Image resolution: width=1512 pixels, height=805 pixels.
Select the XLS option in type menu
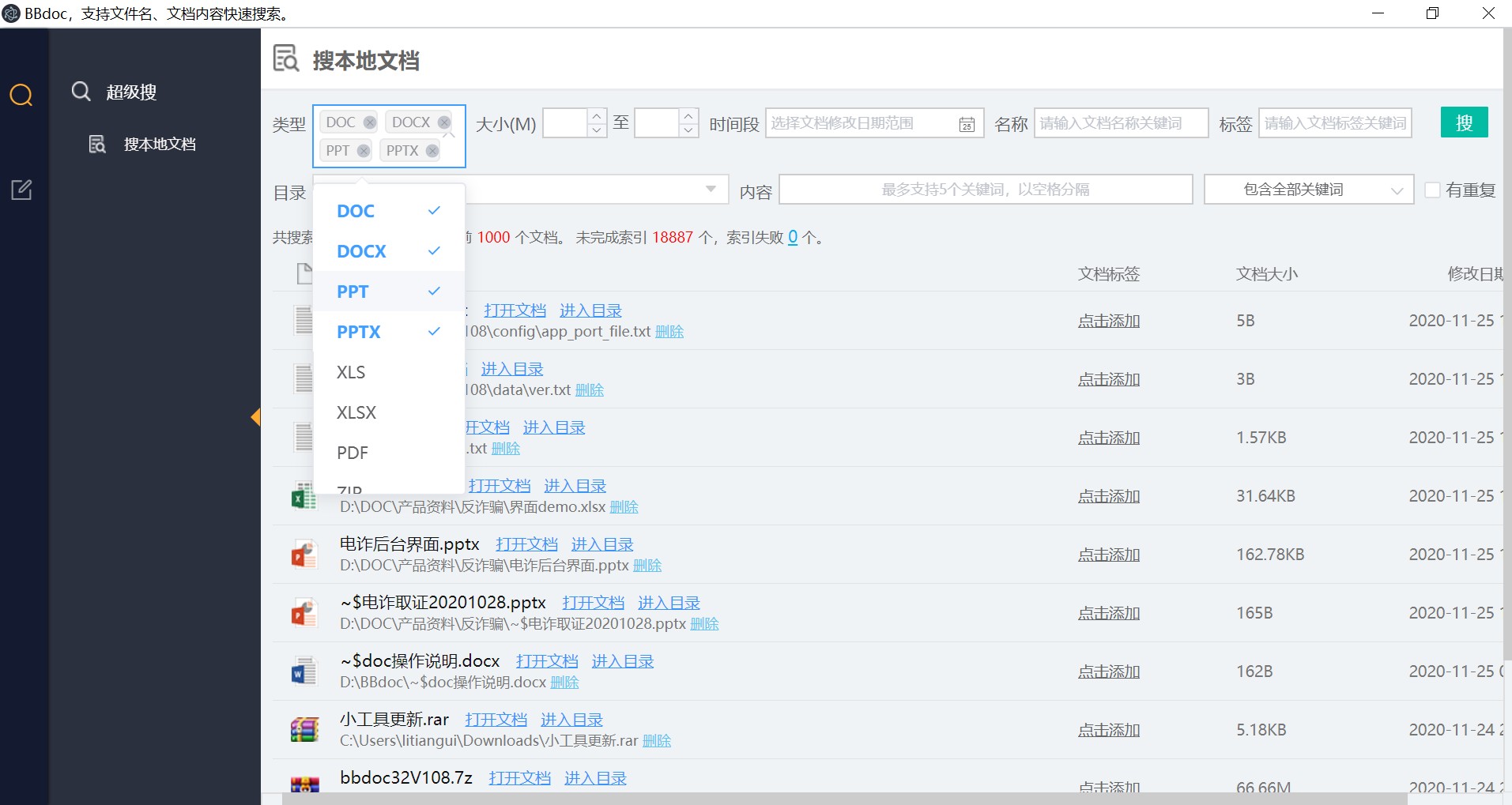point(350,371)
